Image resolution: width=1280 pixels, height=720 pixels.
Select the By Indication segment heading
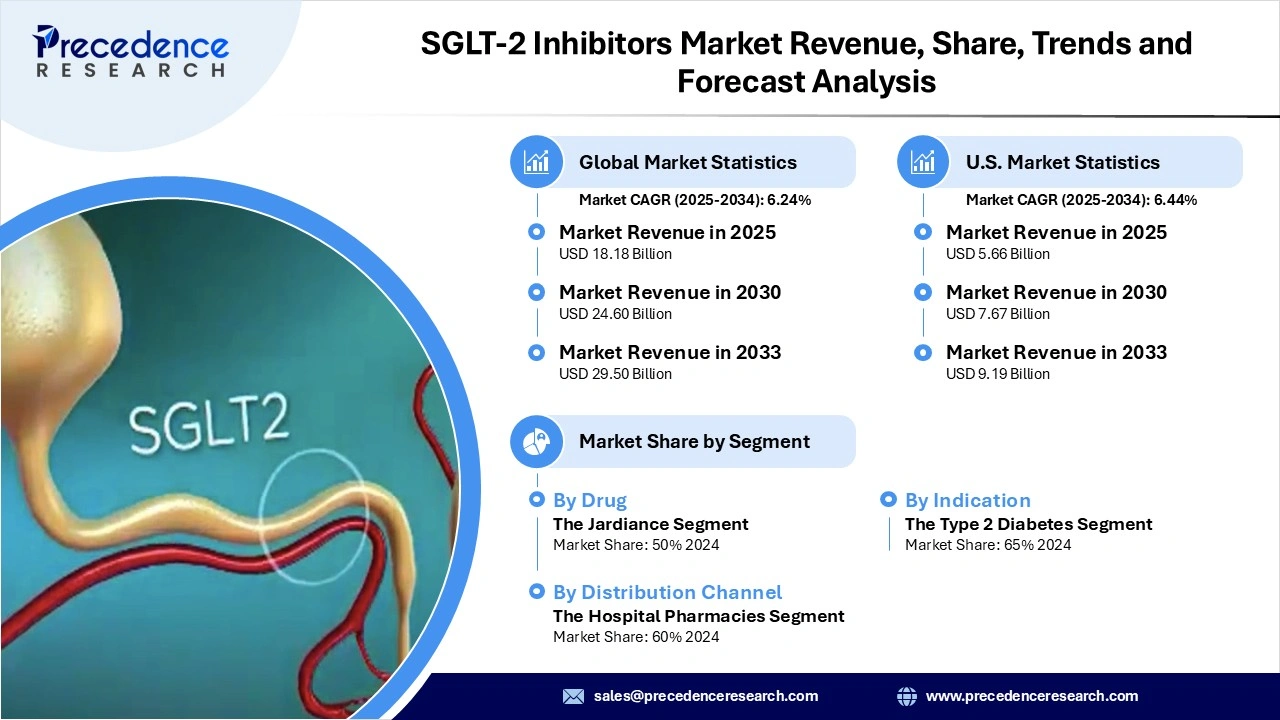(x=967, y=500)
